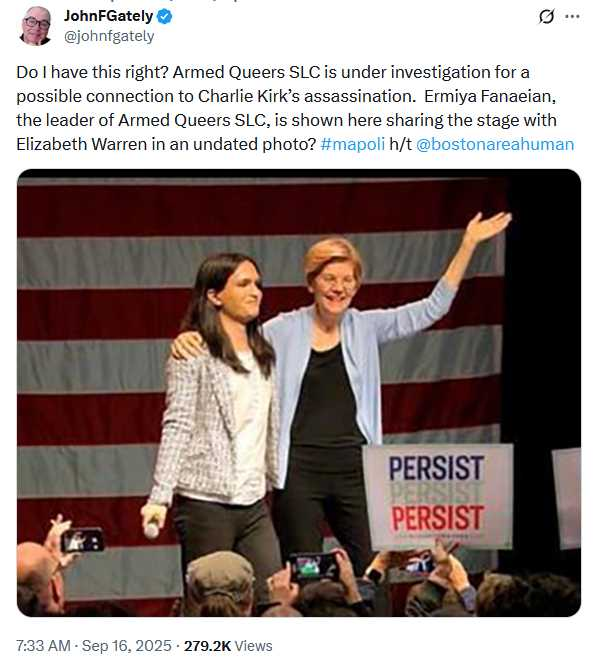Open the 7:33 AM timestamp link

click(x=43, y=645)
